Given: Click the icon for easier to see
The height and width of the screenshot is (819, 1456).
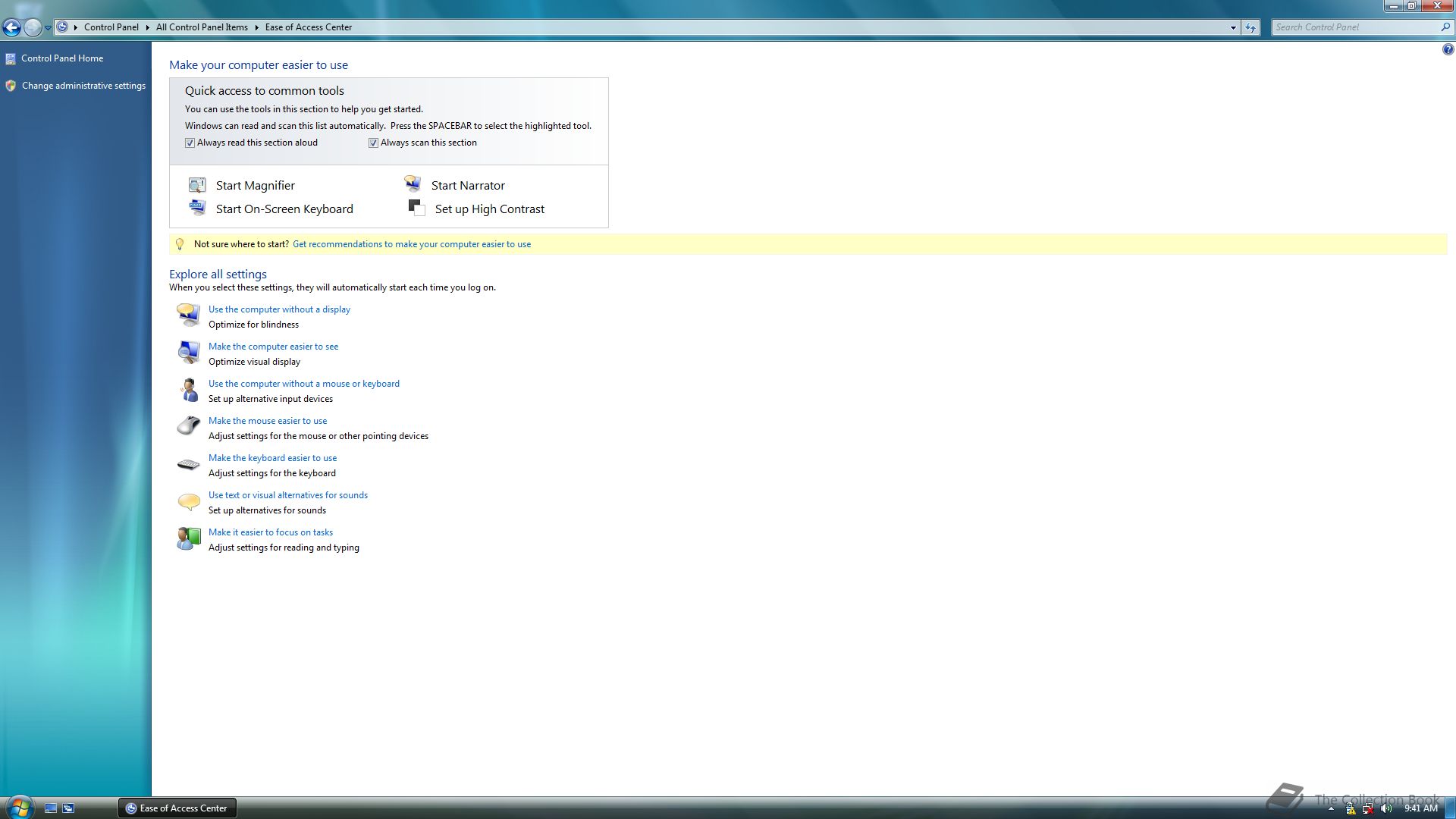Looking at the screenshot, I should [x=188, y=351].
